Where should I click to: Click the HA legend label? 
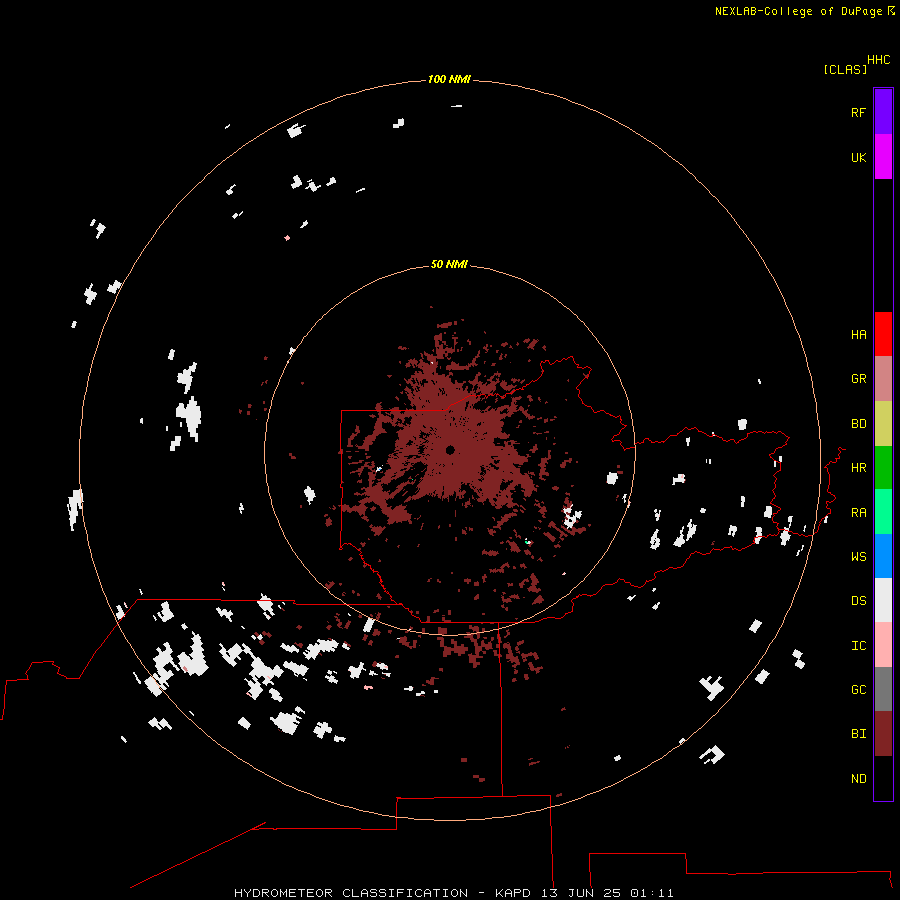point(858,335)
